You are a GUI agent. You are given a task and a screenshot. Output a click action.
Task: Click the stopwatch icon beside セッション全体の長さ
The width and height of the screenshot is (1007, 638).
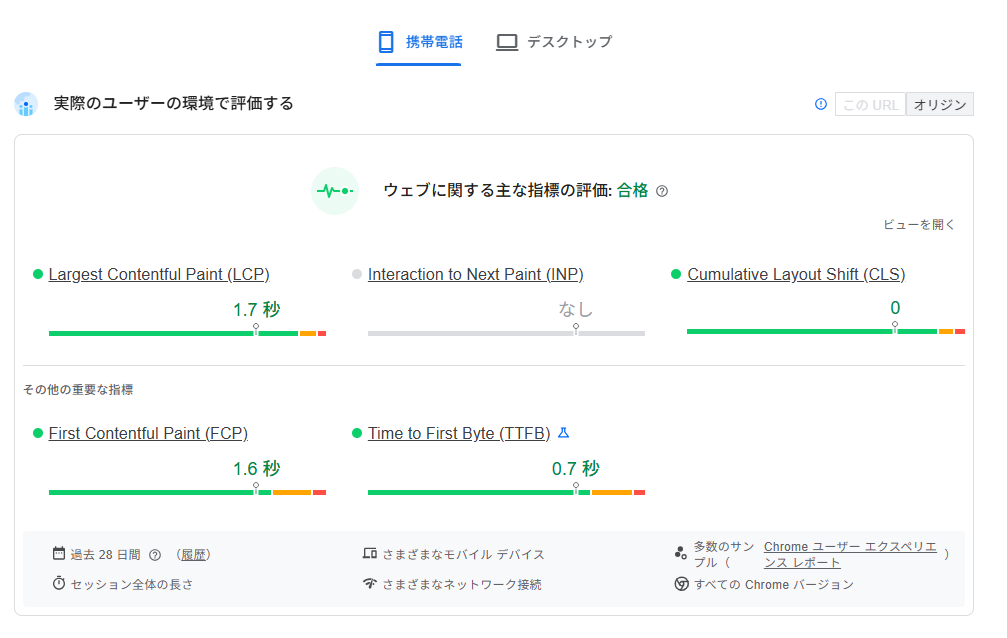[59, 583]
